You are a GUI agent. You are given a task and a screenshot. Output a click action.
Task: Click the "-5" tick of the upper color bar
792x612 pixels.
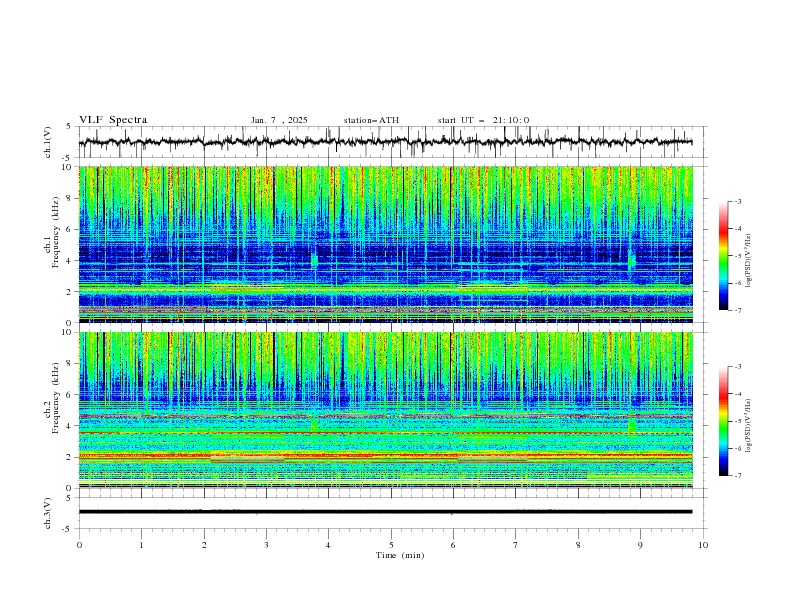[x=738, y=256]
